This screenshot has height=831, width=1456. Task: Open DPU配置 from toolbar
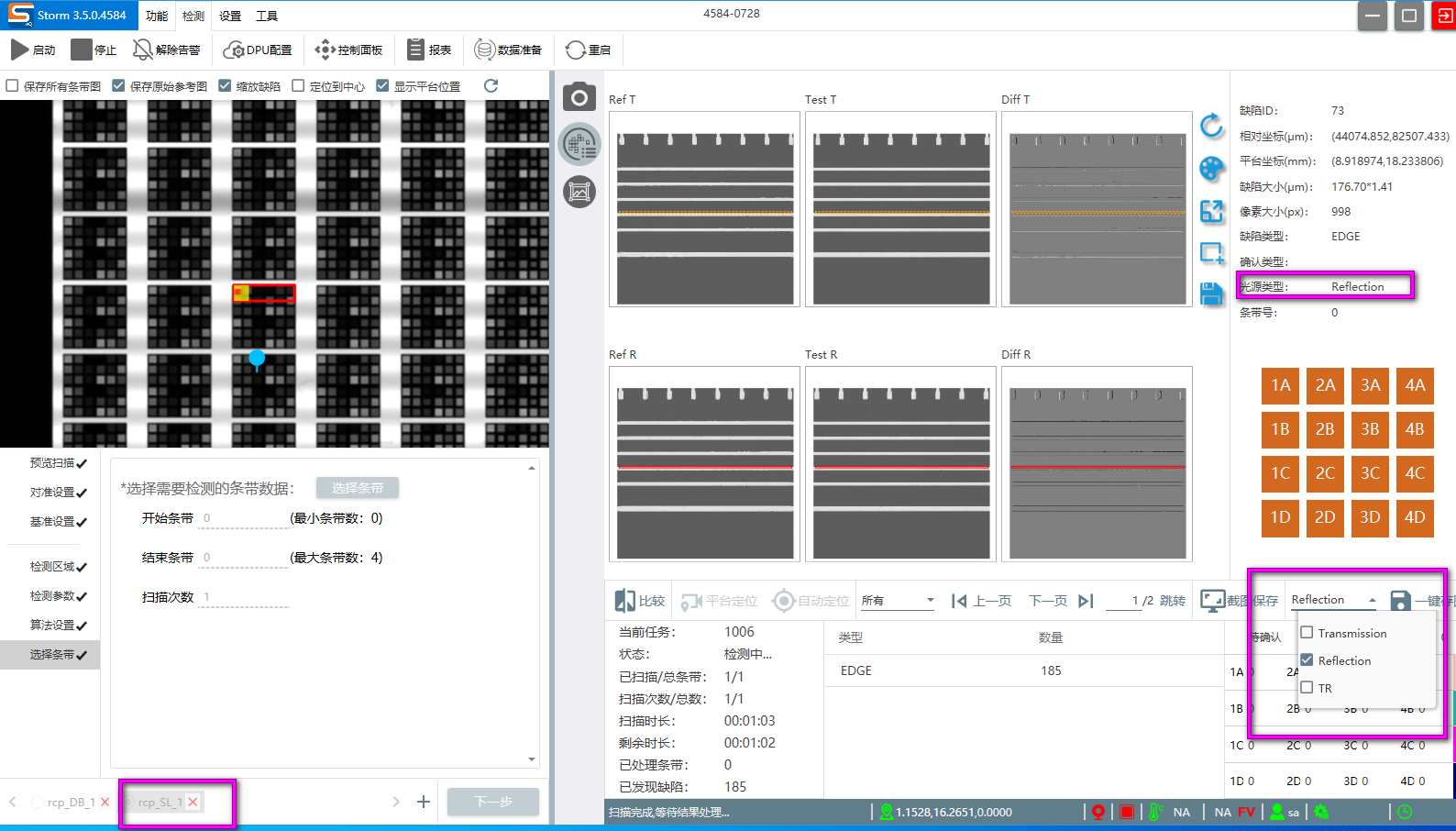point(258,50)
